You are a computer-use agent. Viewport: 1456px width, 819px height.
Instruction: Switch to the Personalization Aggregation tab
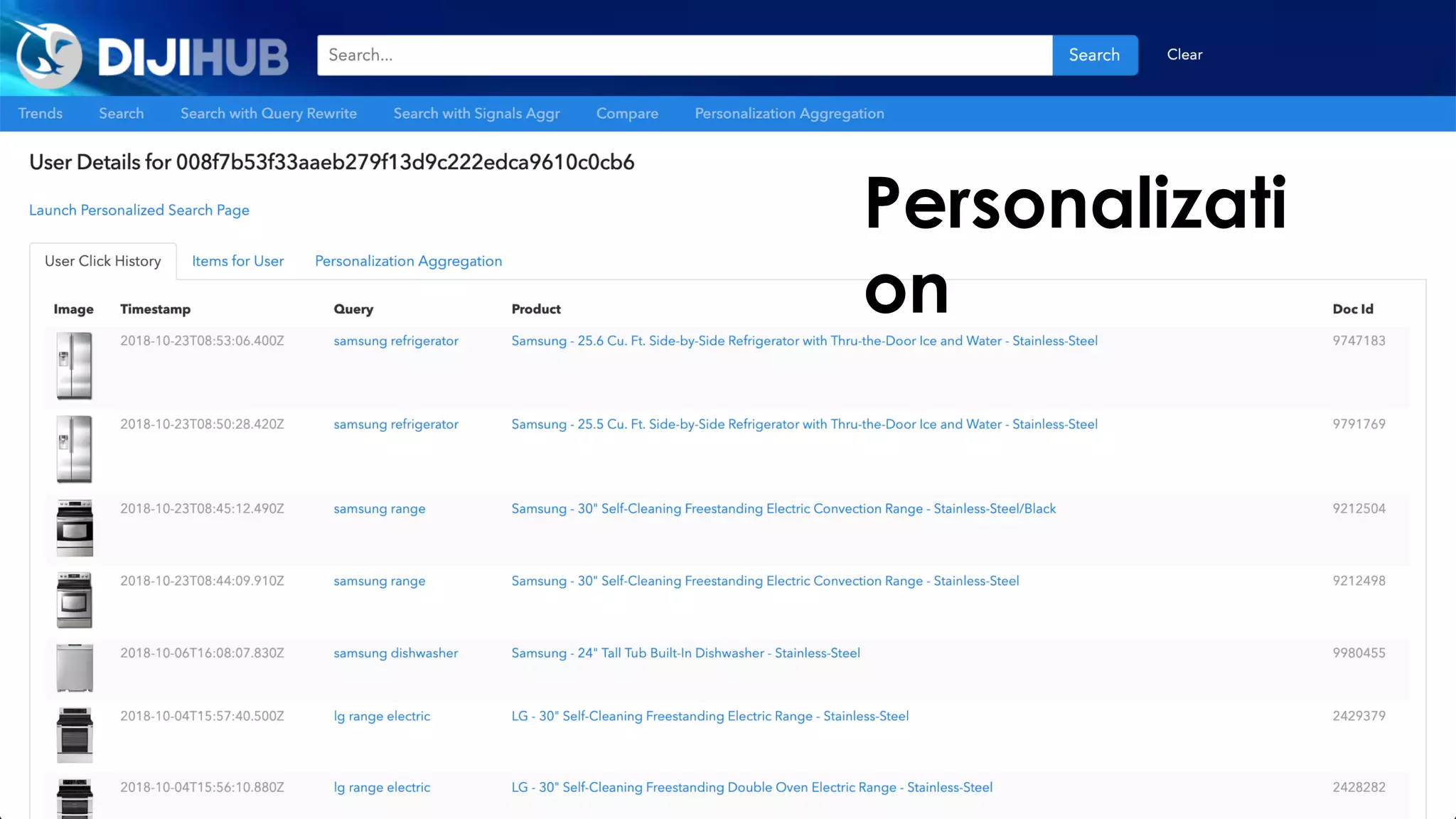[x=409, y=261]
